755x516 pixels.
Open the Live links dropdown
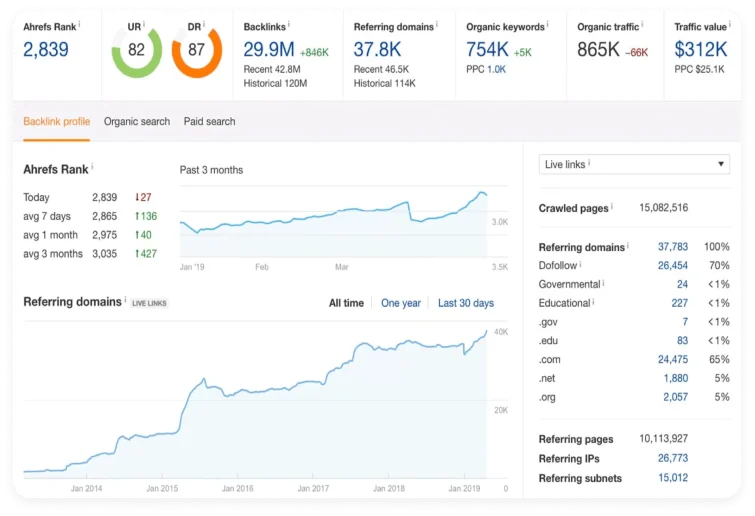tap(634, 164)
